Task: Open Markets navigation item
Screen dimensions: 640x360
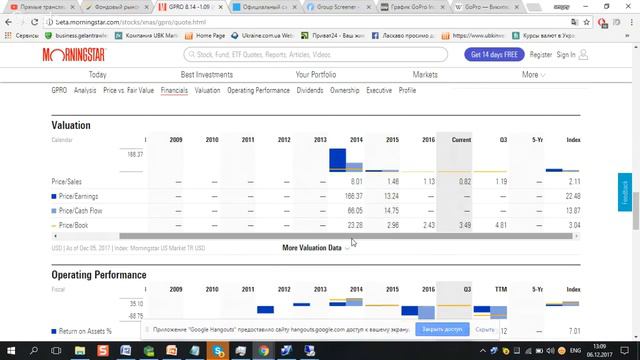Action: pos(425,75)
